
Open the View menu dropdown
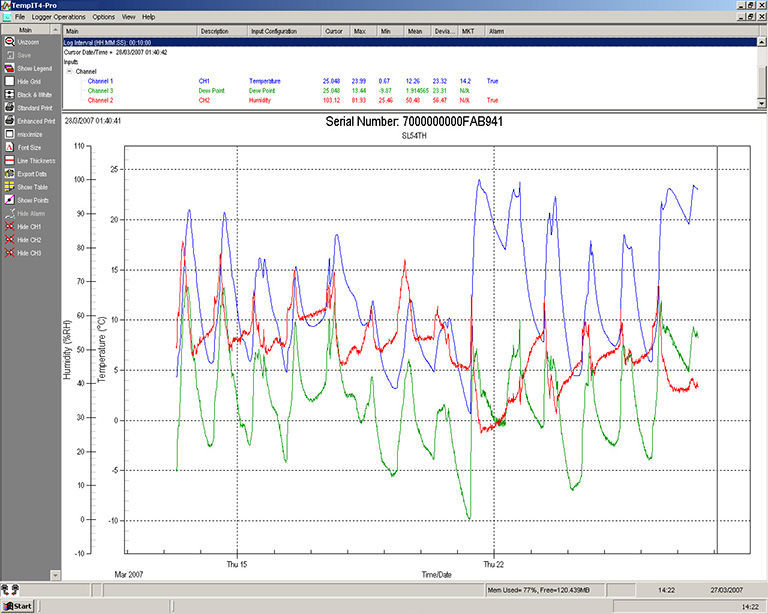pyautogui.click(x=129, y=17)
